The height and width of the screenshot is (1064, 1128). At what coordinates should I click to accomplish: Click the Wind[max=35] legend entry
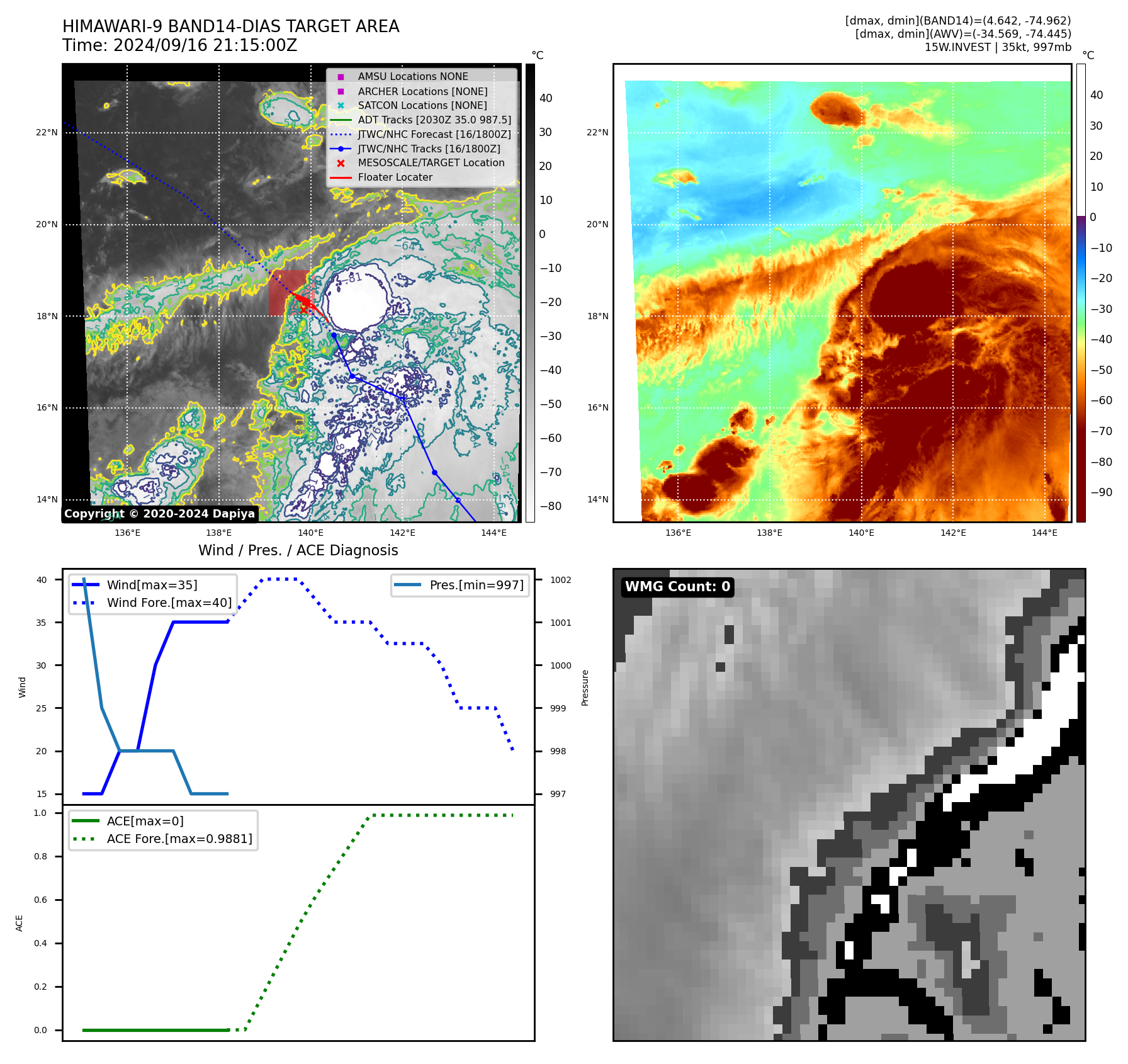[x=152, y=585]
